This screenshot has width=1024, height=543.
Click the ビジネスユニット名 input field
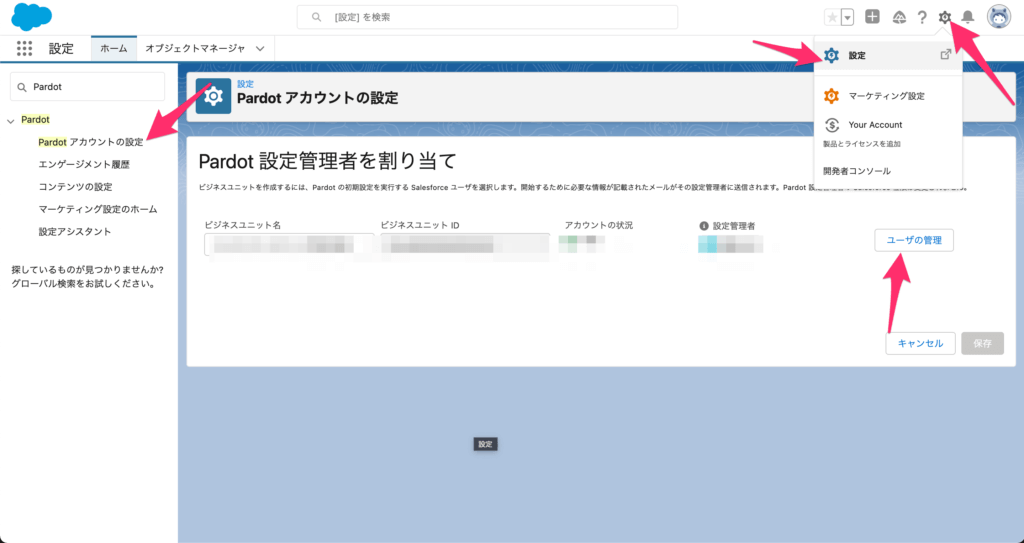(x=289, y=245)
